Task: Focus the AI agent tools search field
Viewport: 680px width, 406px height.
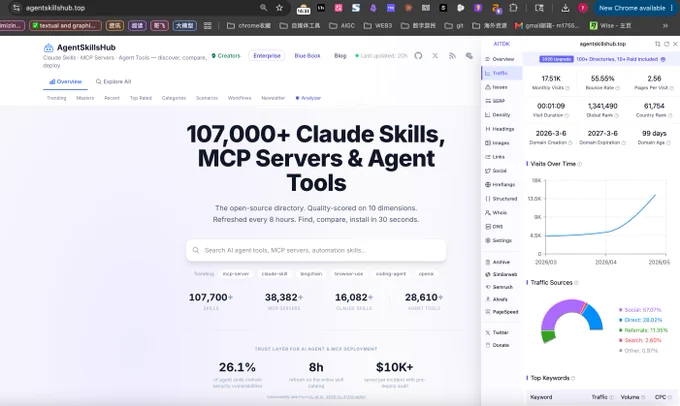Action: tap(316, 250)
